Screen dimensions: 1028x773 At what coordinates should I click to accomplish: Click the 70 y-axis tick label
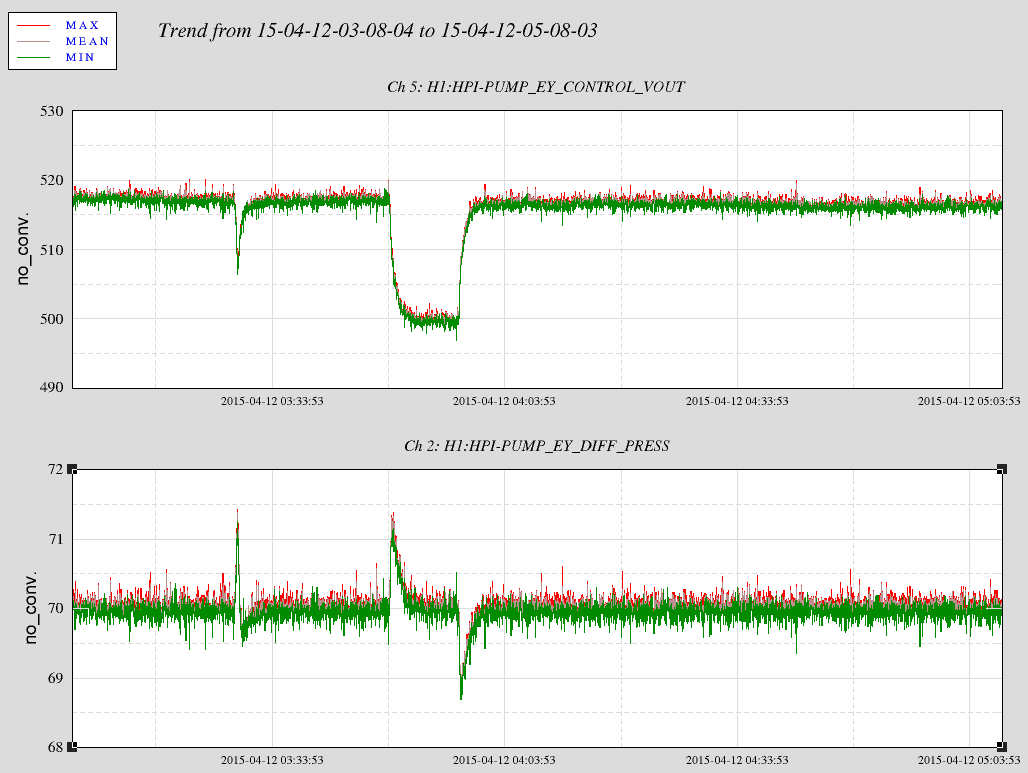pyautogui.click(x=56, y=608)
